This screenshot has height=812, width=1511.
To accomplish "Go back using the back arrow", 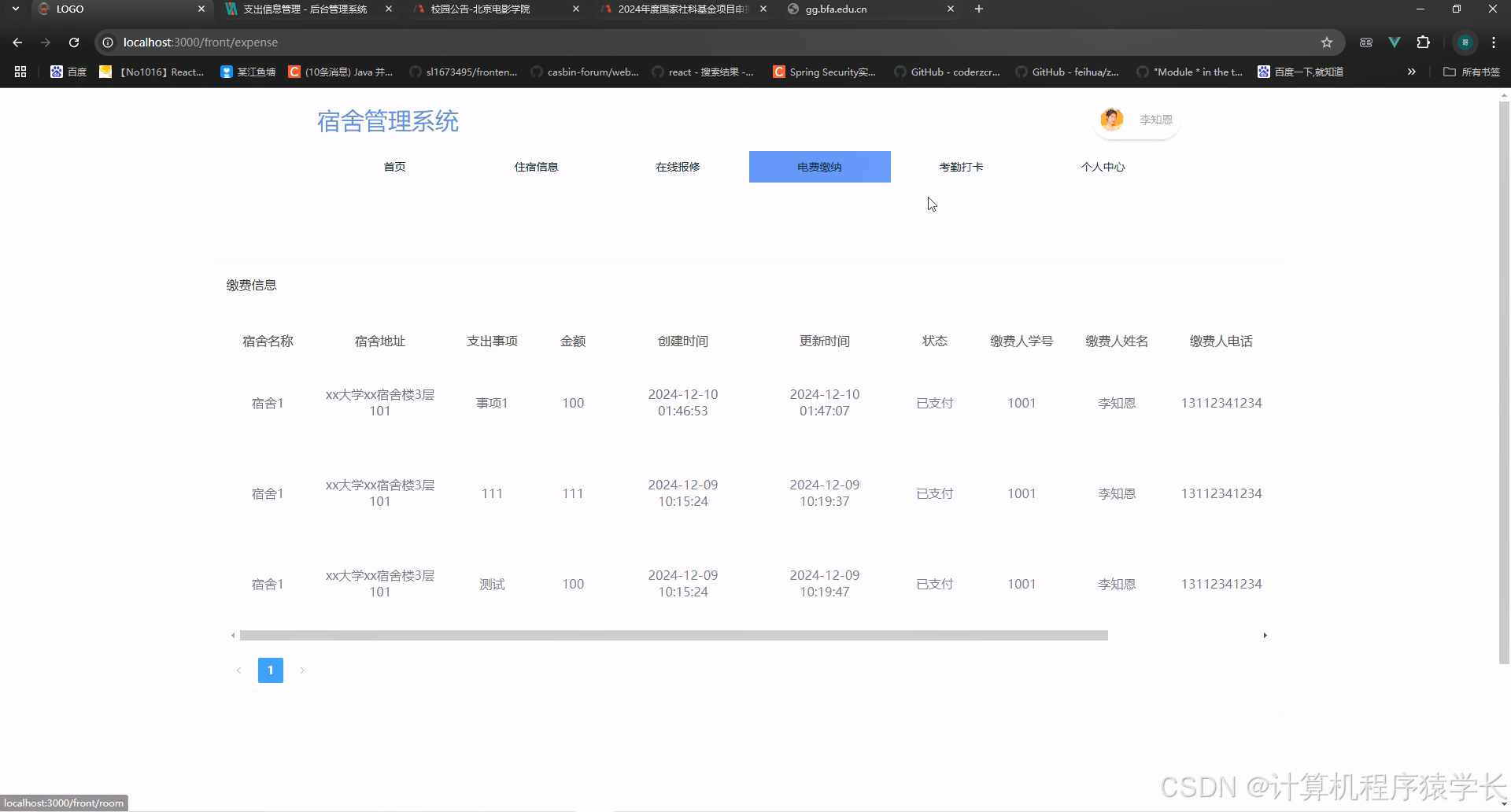I will click(17, 42).
